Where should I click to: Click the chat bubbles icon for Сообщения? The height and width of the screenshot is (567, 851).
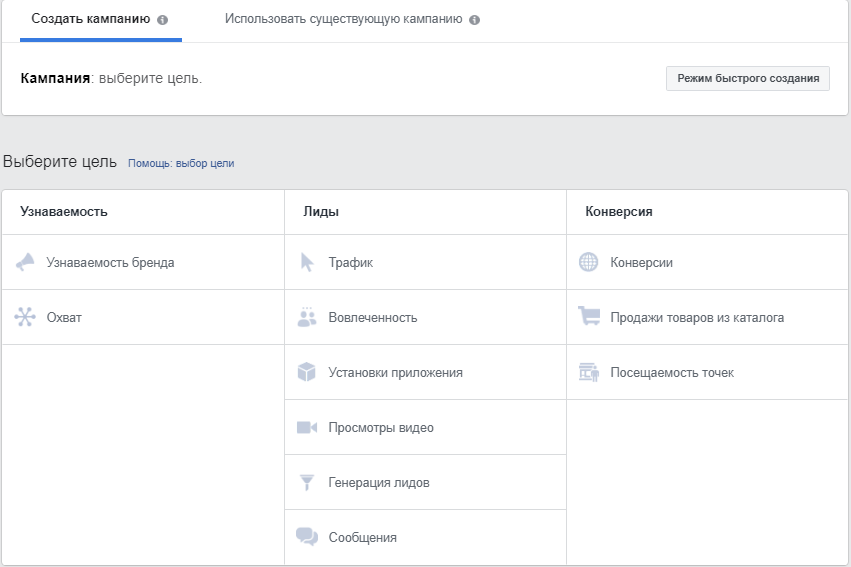pyautogui.click(x=307, y=537)
